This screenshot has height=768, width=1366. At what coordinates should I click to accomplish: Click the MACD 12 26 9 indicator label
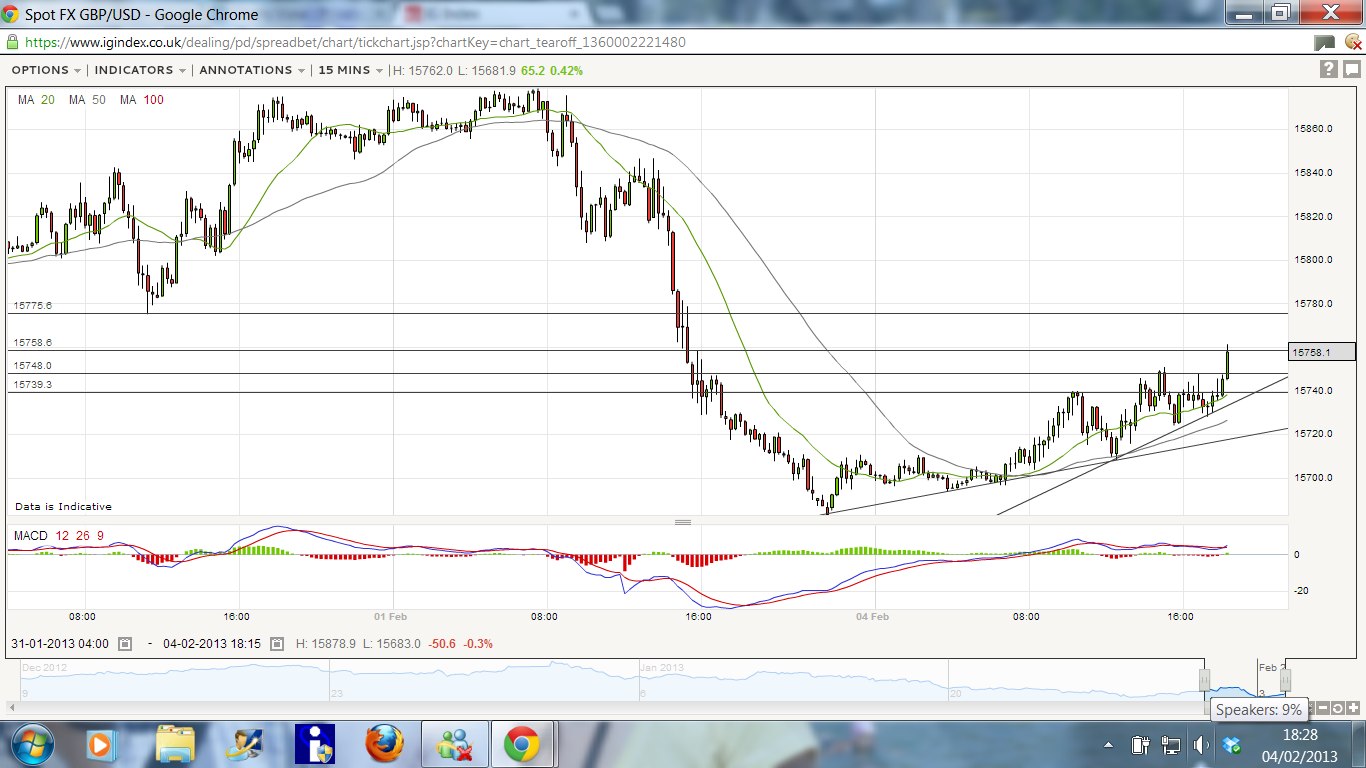pyautogui.click(x=58, y=536)
